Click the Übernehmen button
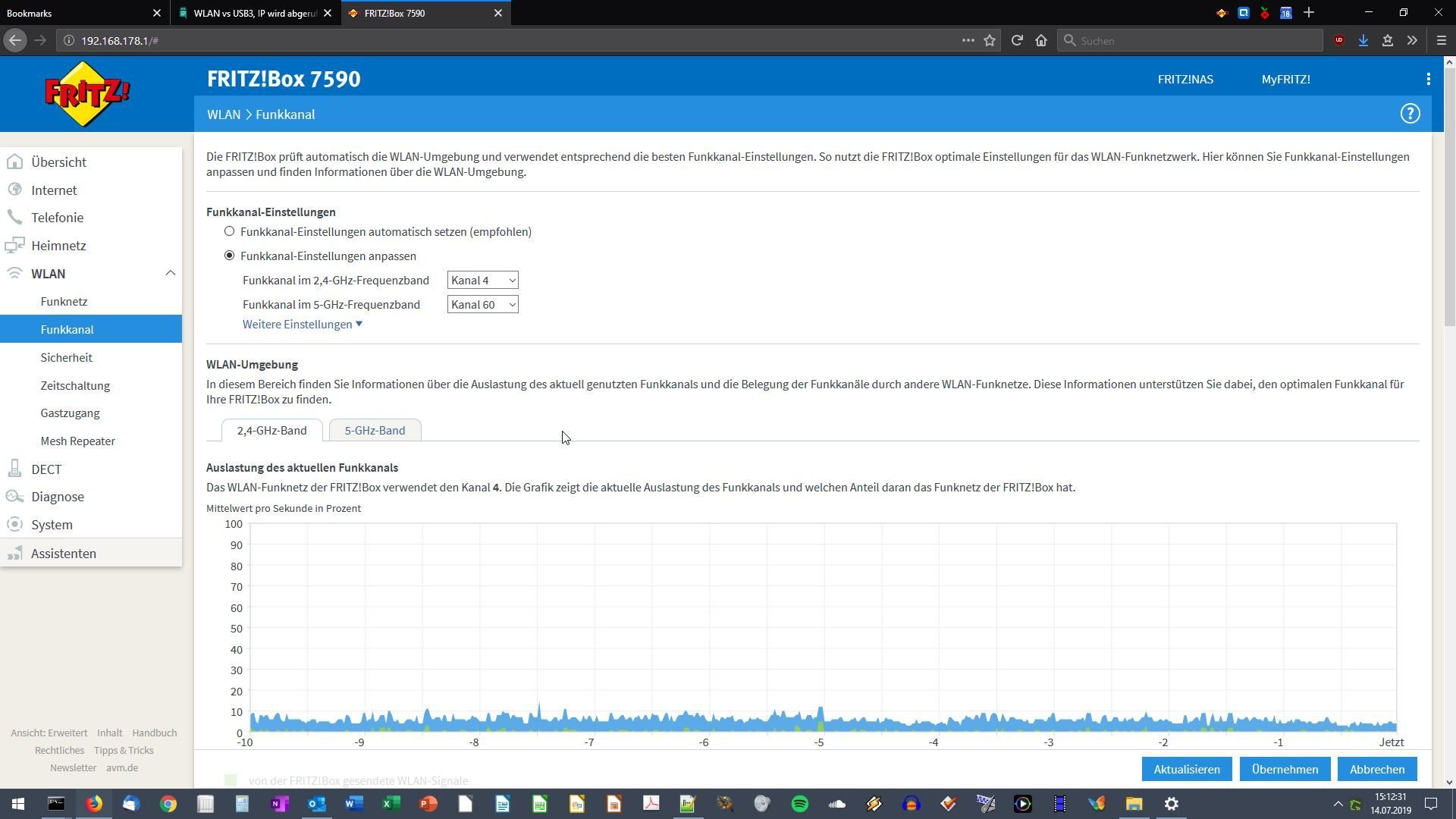The width and height of the screenshot is (1456, 819). tap(1285, 769)
